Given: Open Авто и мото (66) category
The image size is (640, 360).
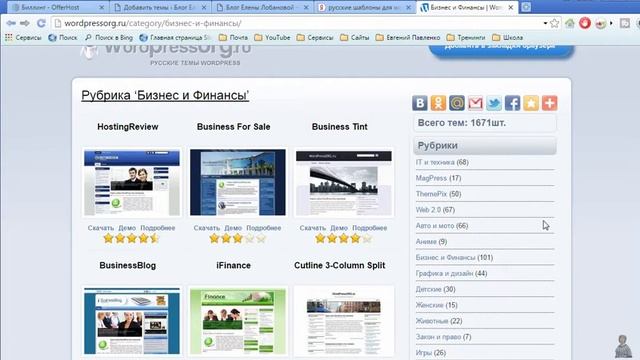Looking at the screenshot, I should click(442, 226).
